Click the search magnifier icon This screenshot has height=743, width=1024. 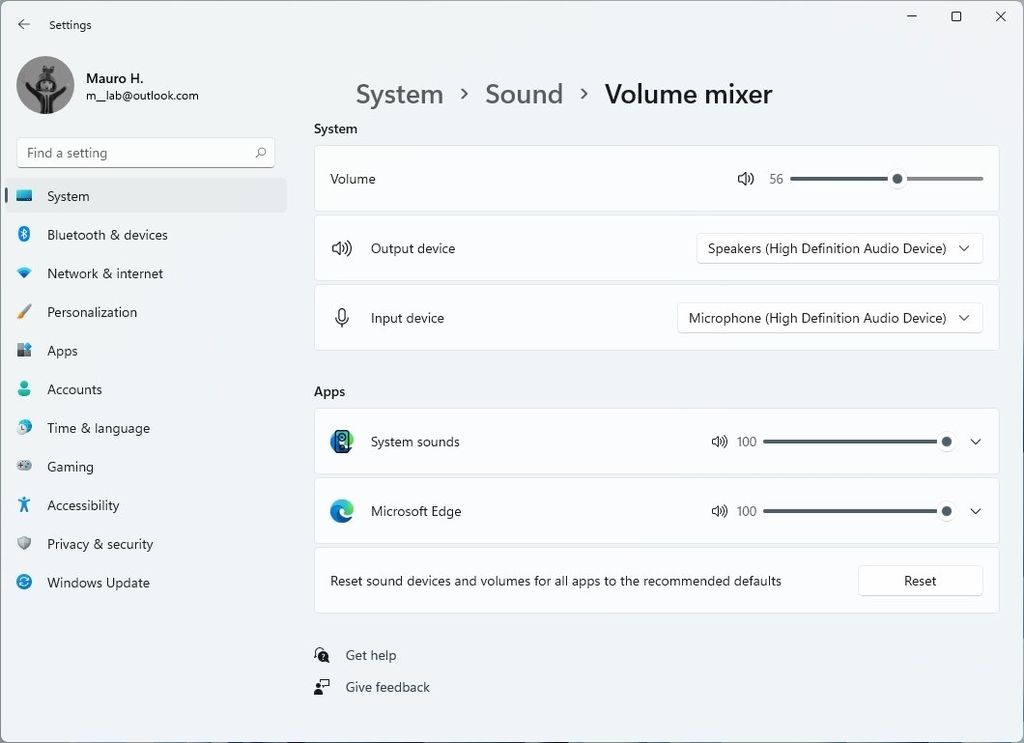pos(260,153)
